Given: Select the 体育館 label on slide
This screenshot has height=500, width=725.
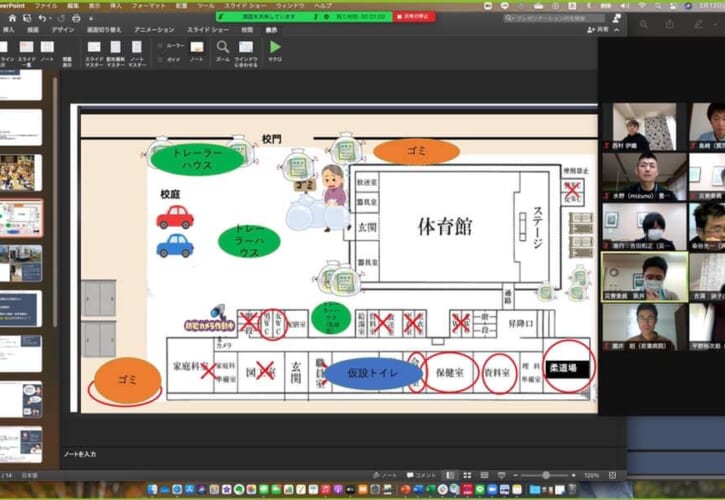Looking at the screenshot, I should pos(445,227).
